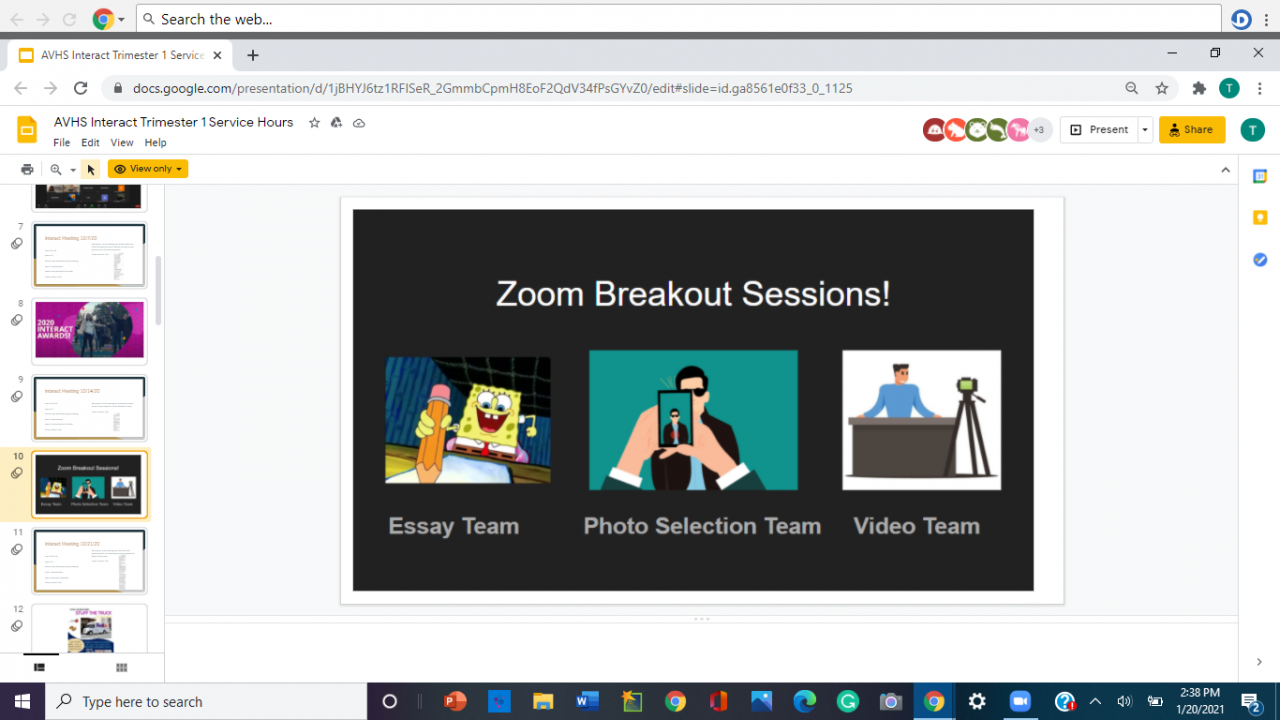Open the Google Tasks side panel

click(1260, 260)
